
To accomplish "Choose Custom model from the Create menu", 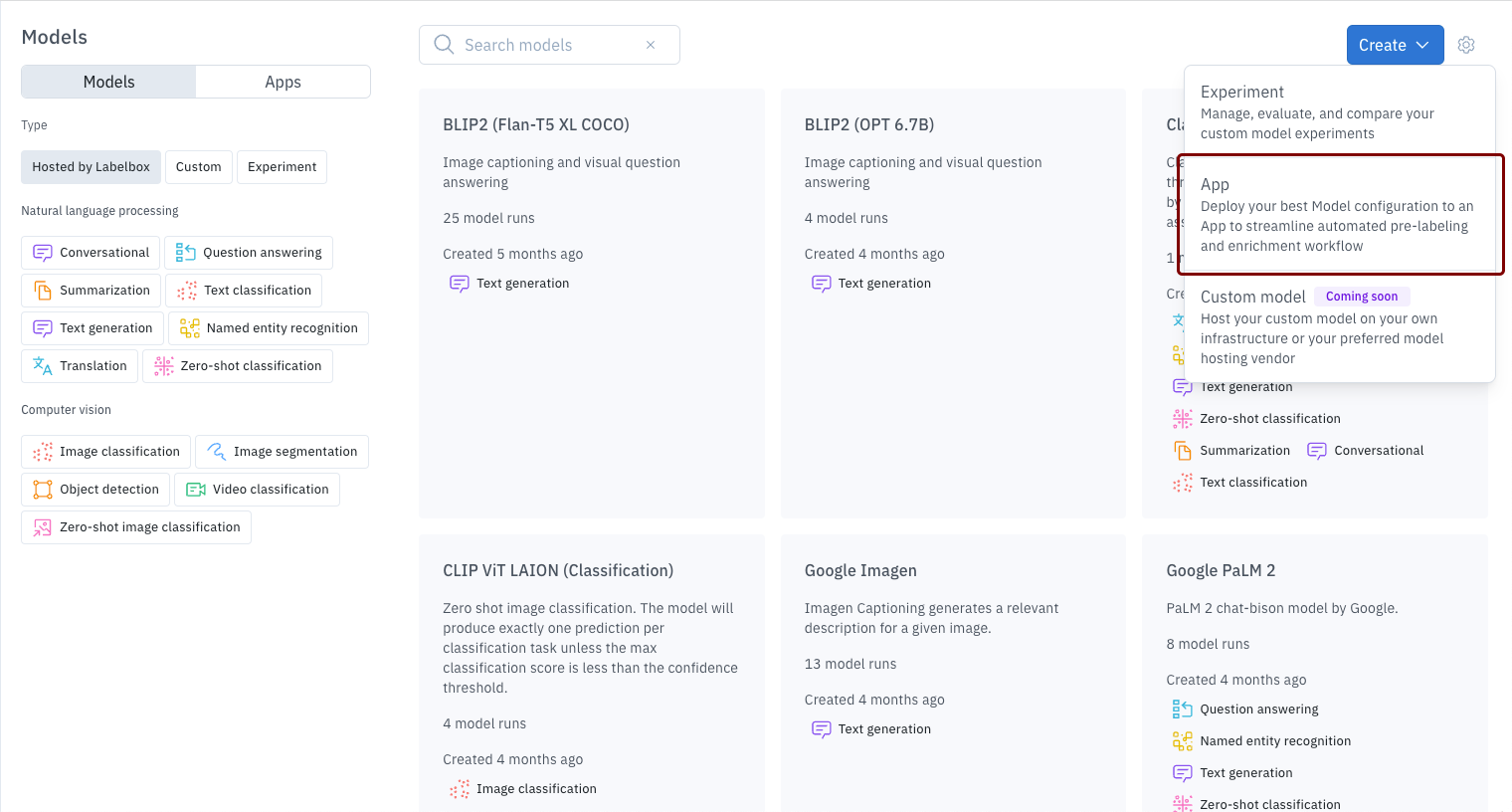I will 1339,326.
